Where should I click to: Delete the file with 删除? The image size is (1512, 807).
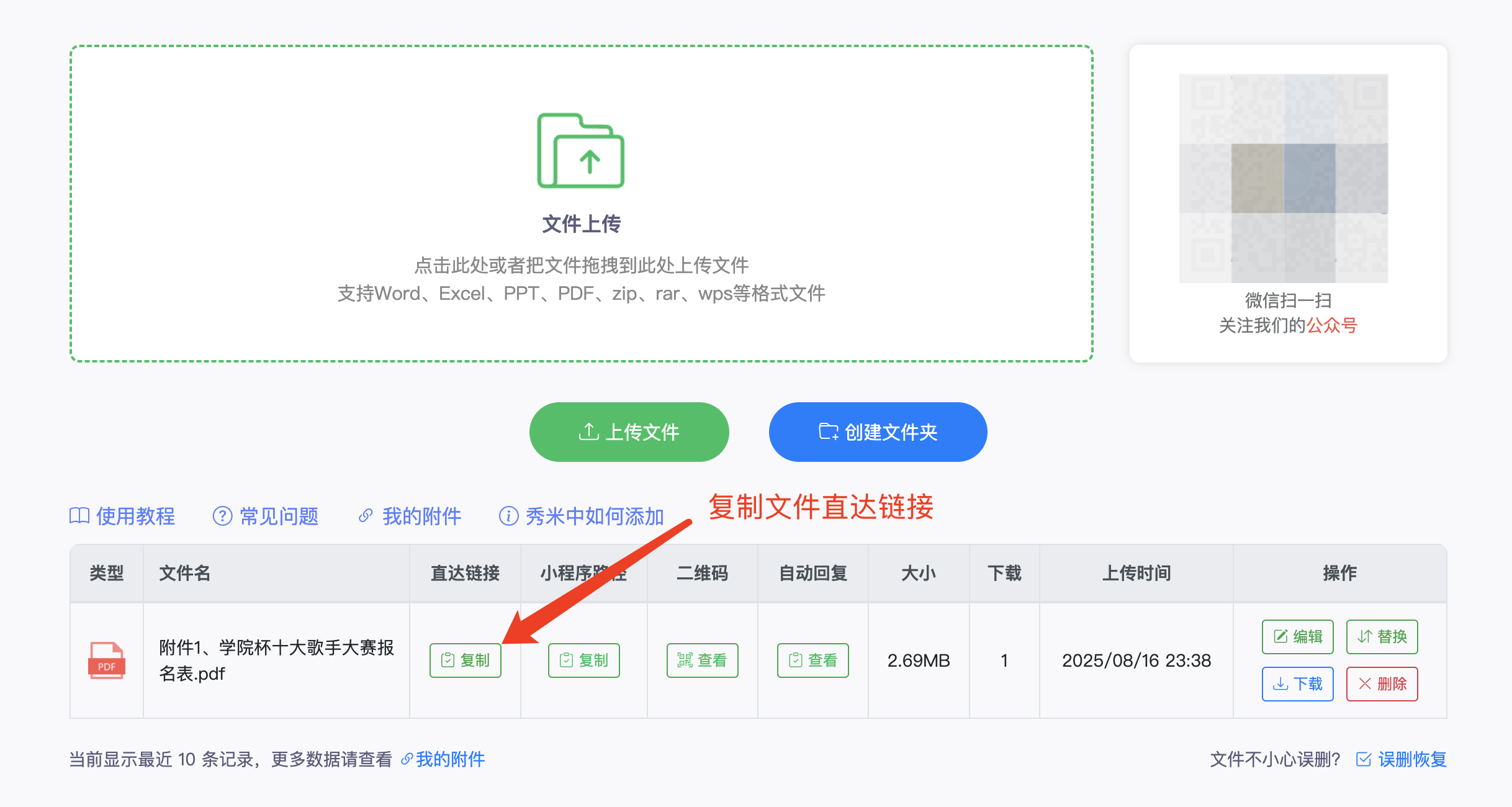tap(1382, 683)
